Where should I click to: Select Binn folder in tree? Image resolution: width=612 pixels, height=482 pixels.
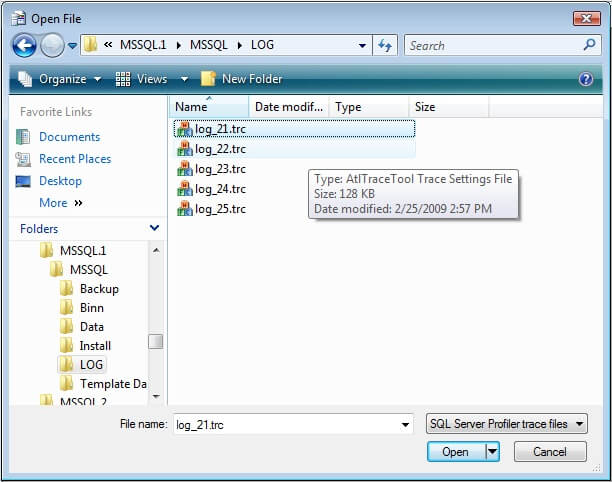82,308
